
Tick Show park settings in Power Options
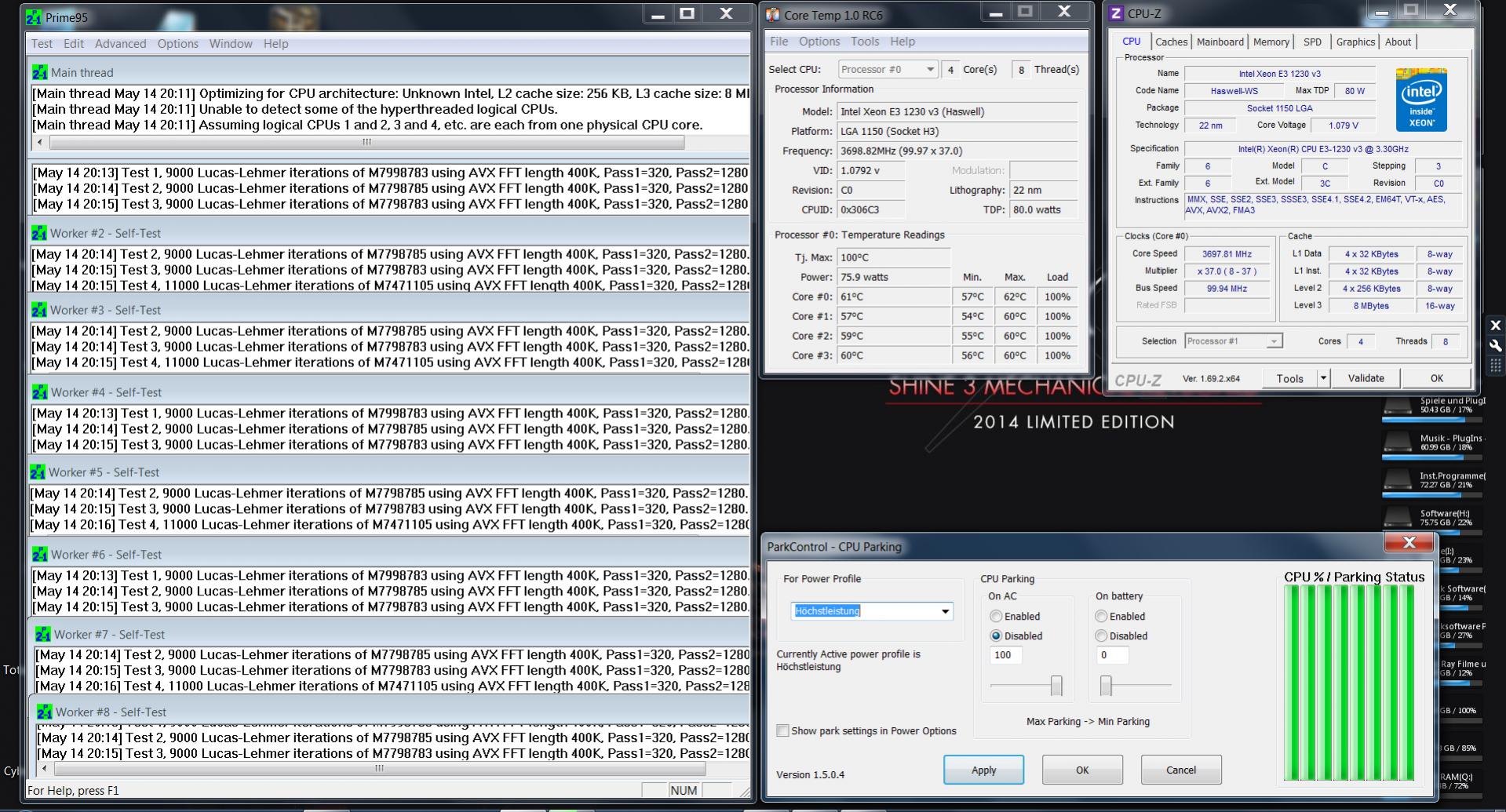(x=782, y=730)
